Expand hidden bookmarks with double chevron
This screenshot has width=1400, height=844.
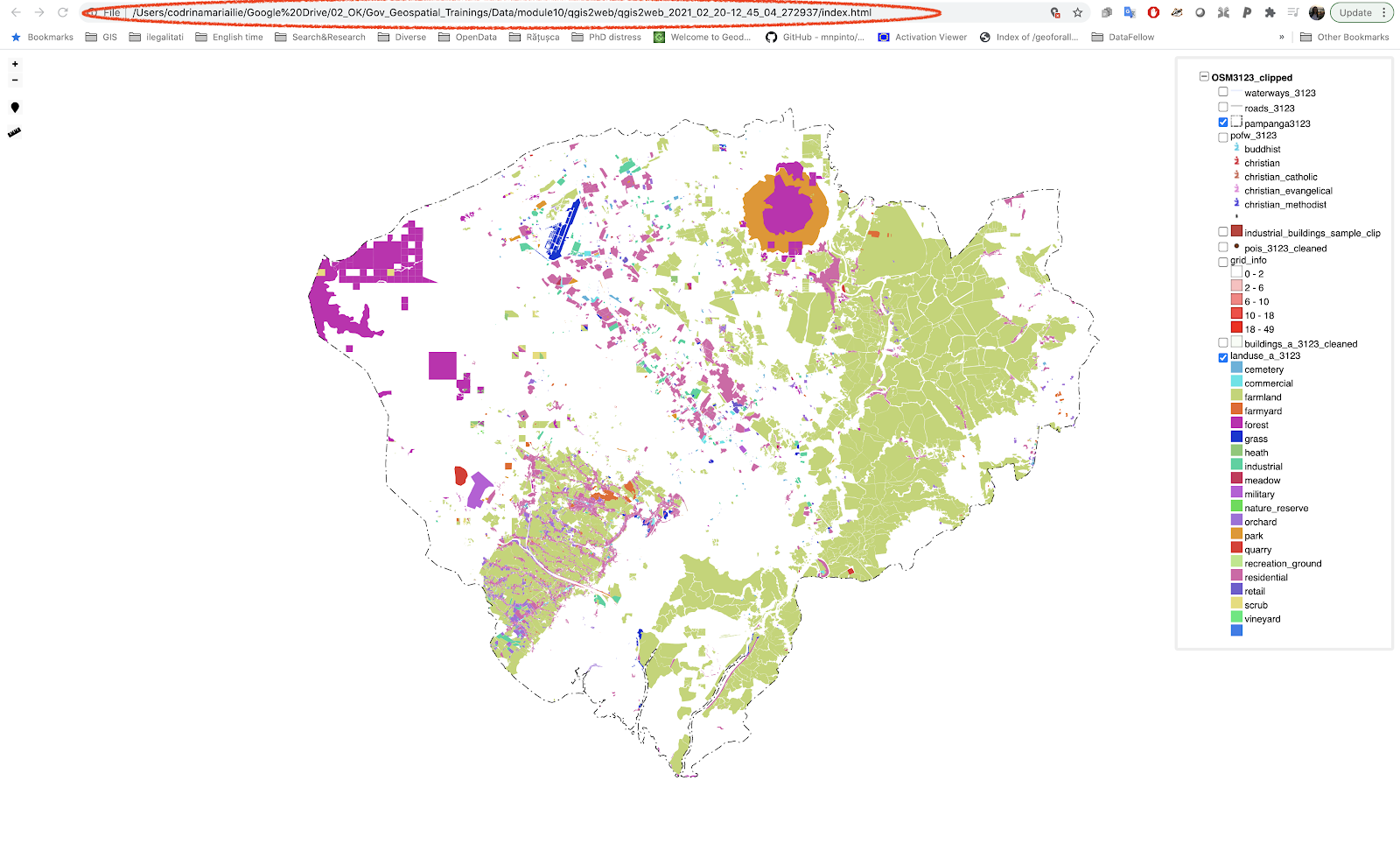[1282, 38]
